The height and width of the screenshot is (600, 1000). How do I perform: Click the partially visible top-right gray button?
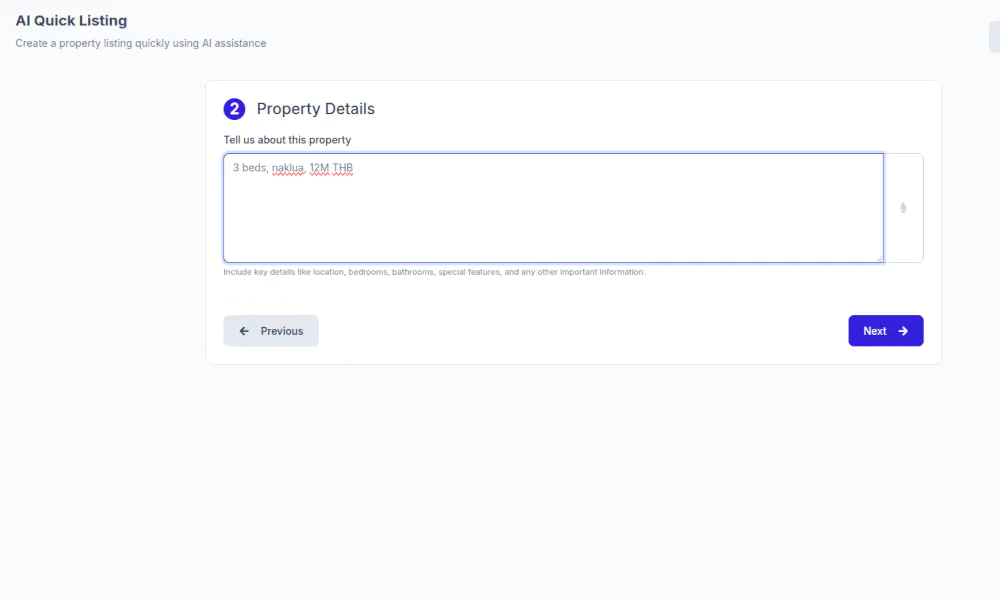(994, 37)
